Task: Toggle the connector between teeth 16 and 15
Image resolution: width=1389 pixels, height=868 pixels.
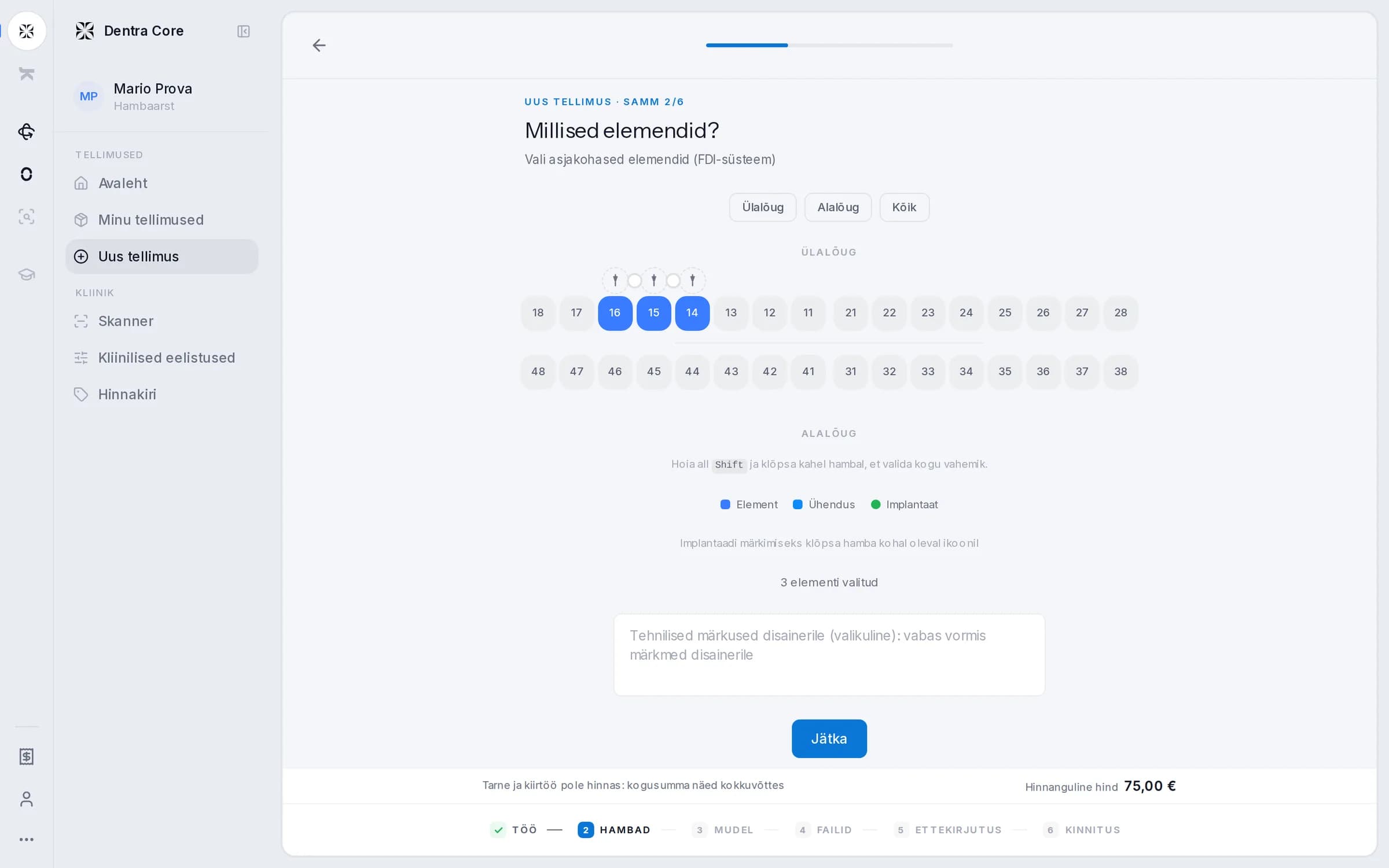Action: pyautogui.click(x=635, y=281)
